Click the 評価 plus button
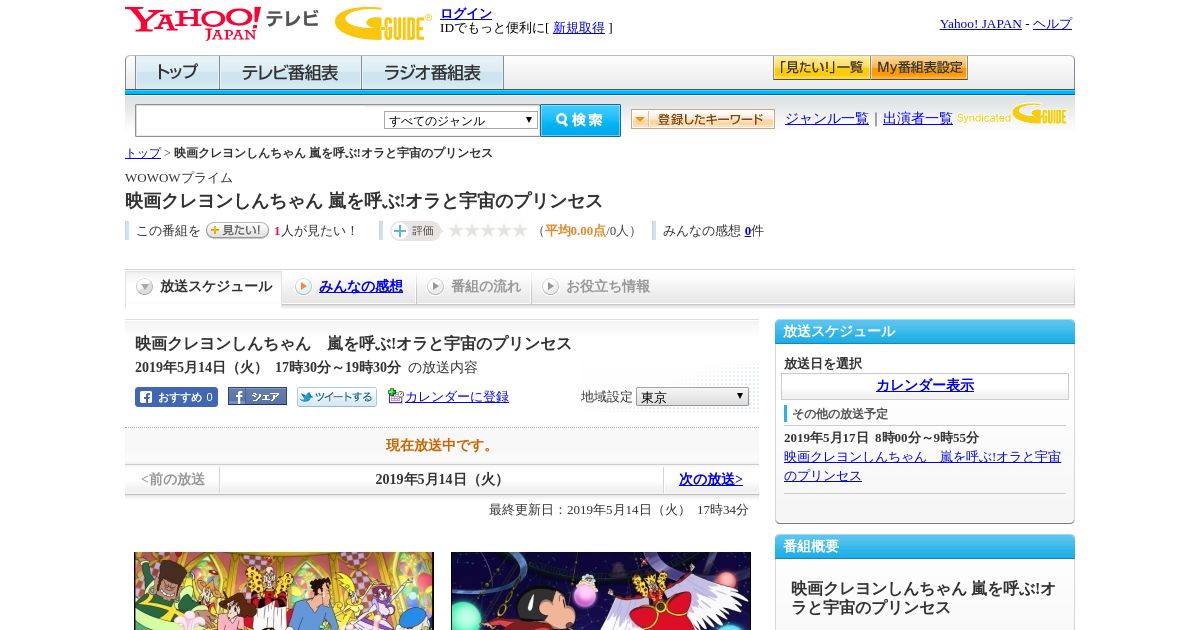 click(x=415, y=231)
